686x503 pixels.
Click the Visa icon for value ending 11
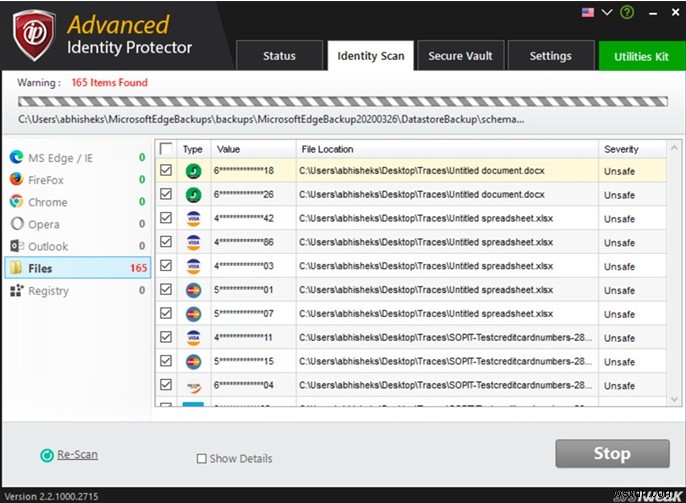point(193,338)
